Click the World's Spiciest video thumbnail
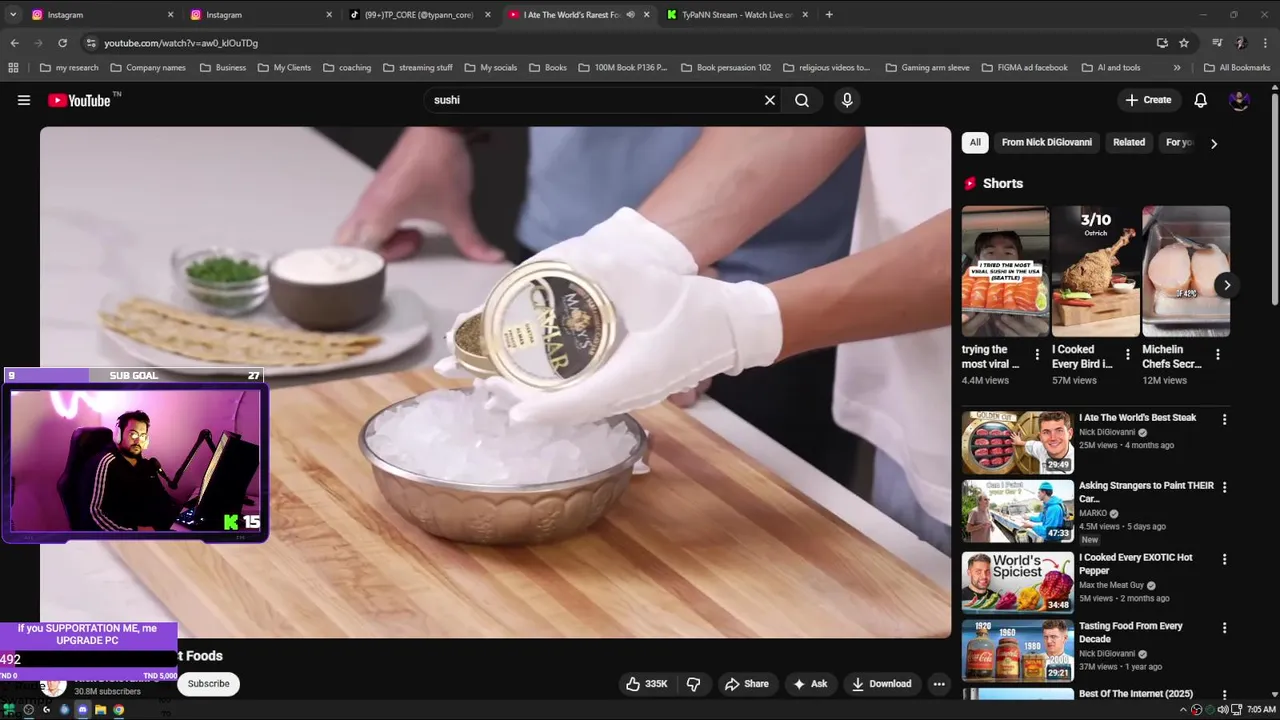Image resolution: width=1280 pixels, height=720 pixels. tap(1018, 582)
